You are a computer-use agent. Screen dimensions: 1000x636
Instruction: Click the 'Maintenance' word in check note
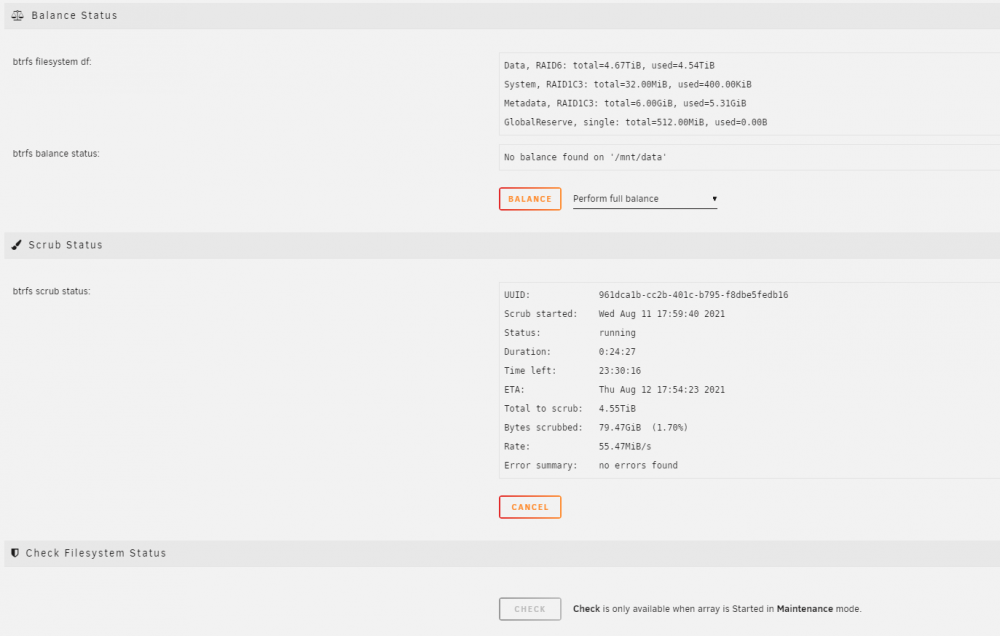point(804,609)
